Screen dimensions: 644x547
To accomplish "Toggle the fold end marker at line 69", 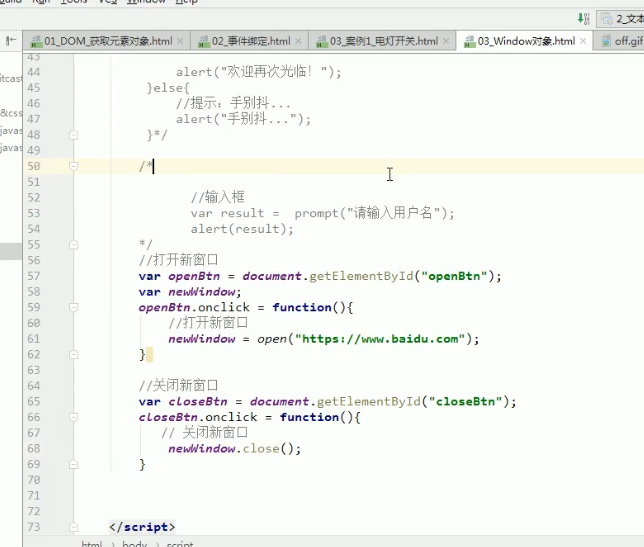I will click(x=74, y=464).
